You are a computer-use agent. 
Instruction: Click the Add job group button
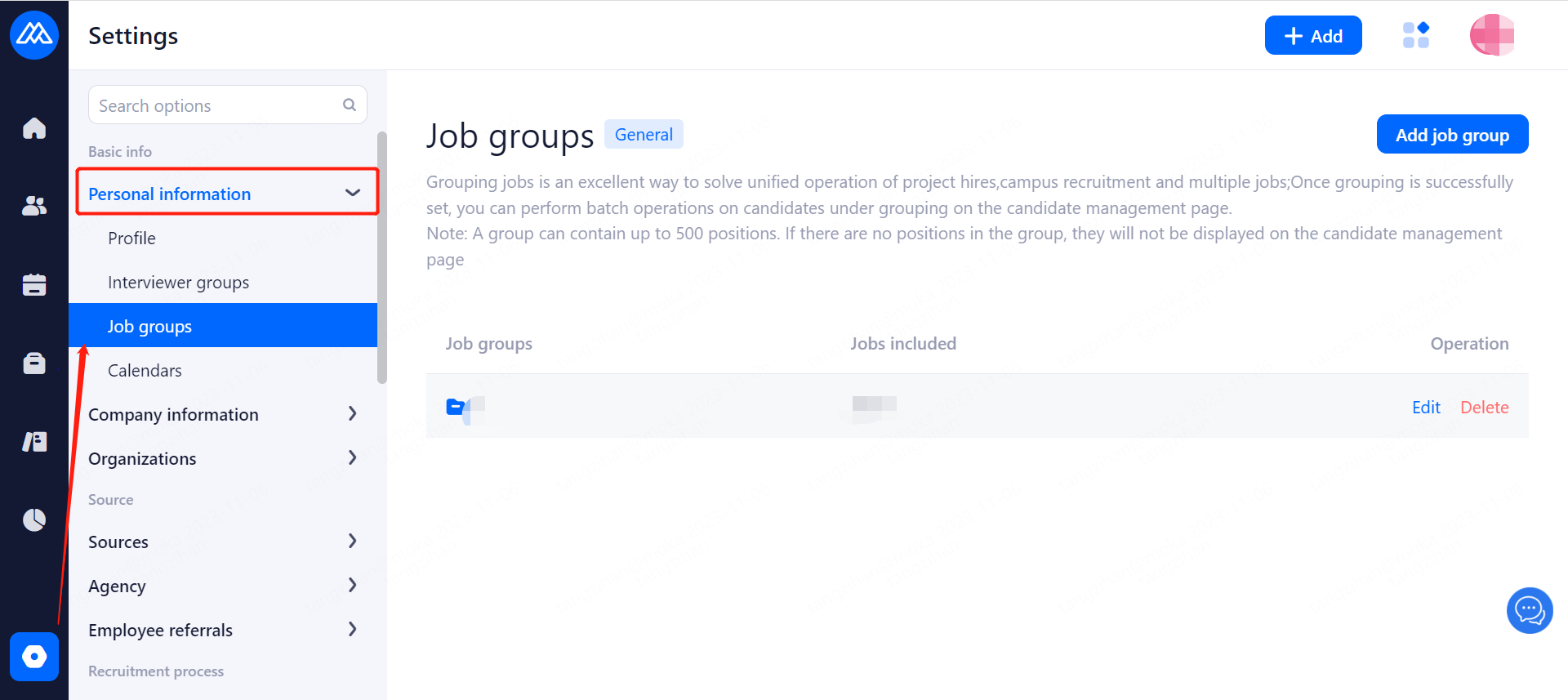coord(1451,135)
